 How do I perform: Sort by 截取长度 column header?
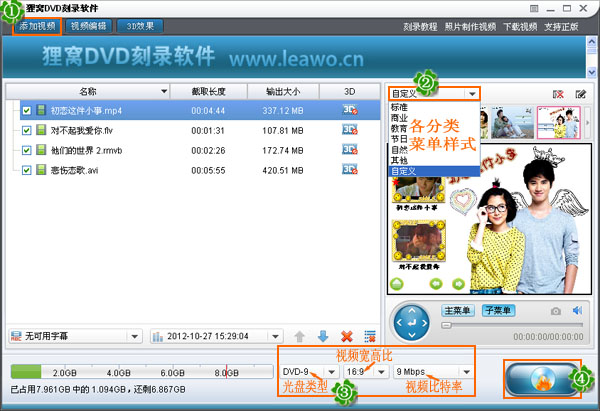[209, 91]
